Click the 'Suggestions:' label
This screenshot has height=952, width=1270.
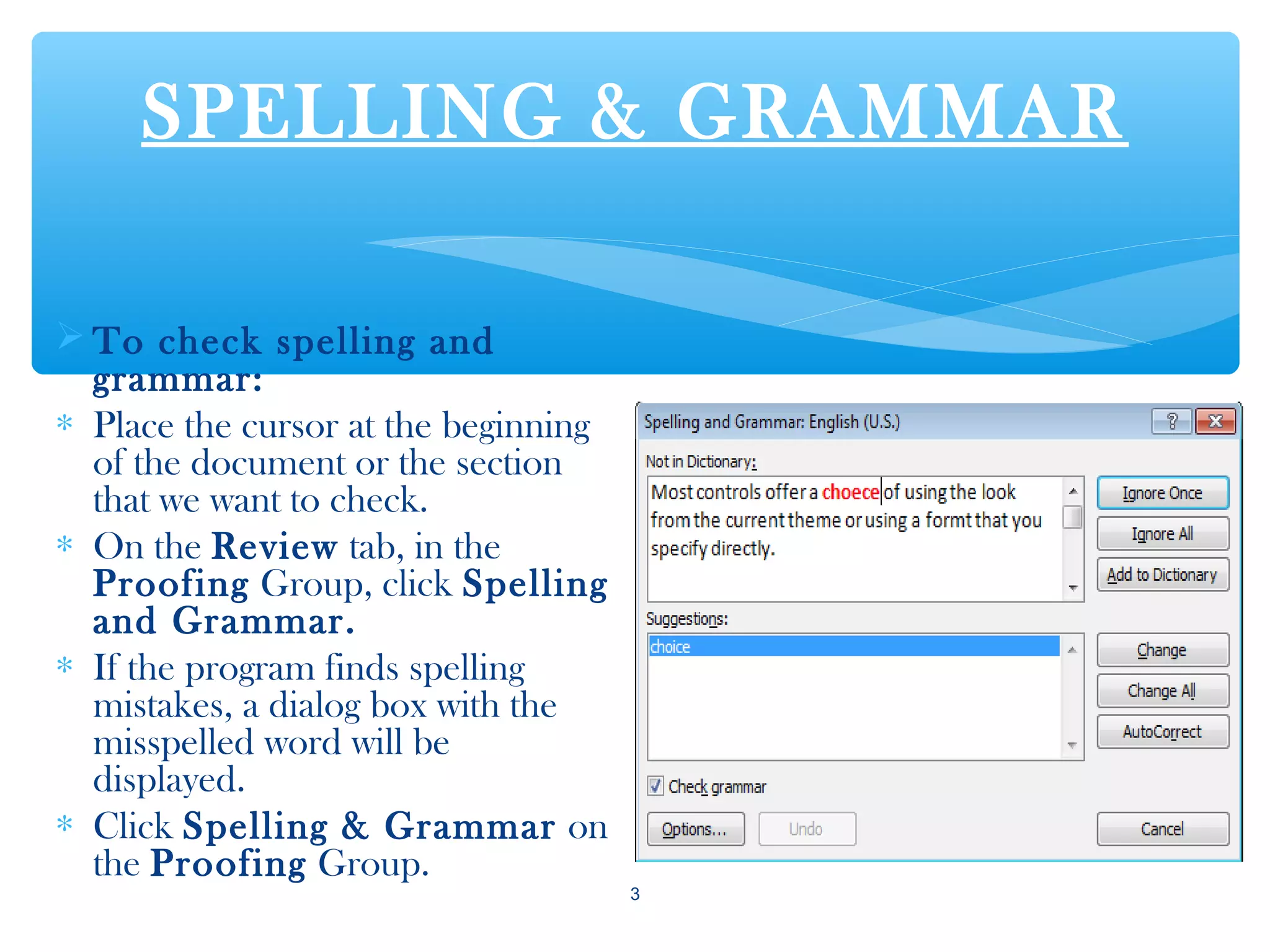coord(687,619)
